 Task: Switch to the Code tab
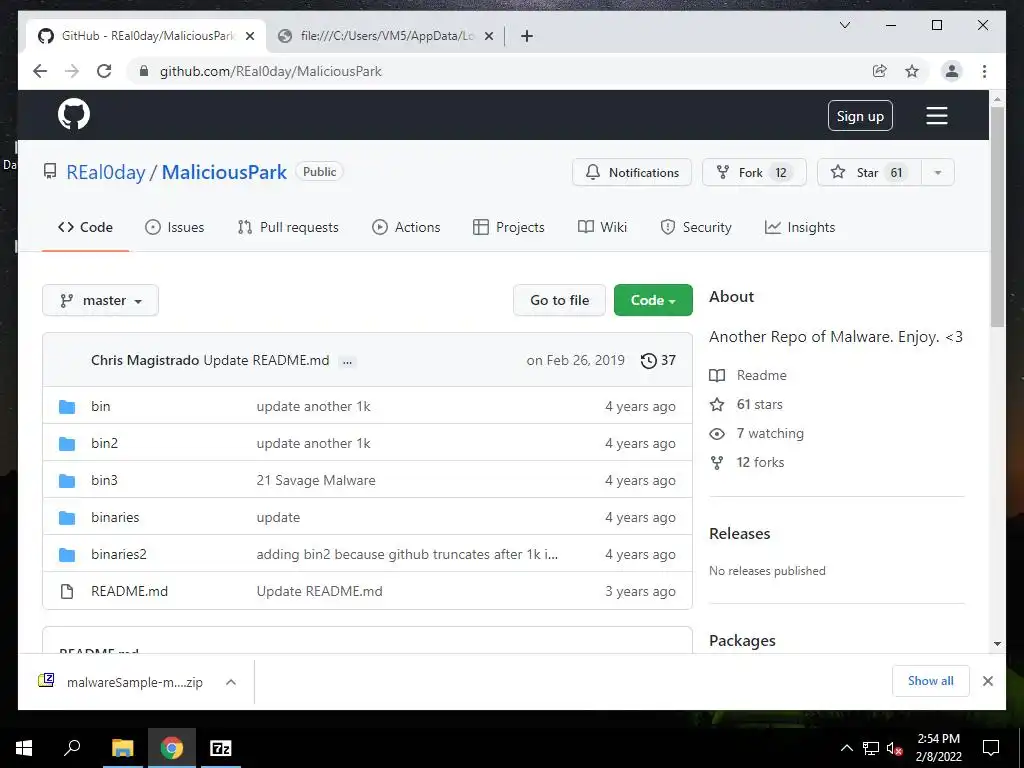[x=86, y=227]
